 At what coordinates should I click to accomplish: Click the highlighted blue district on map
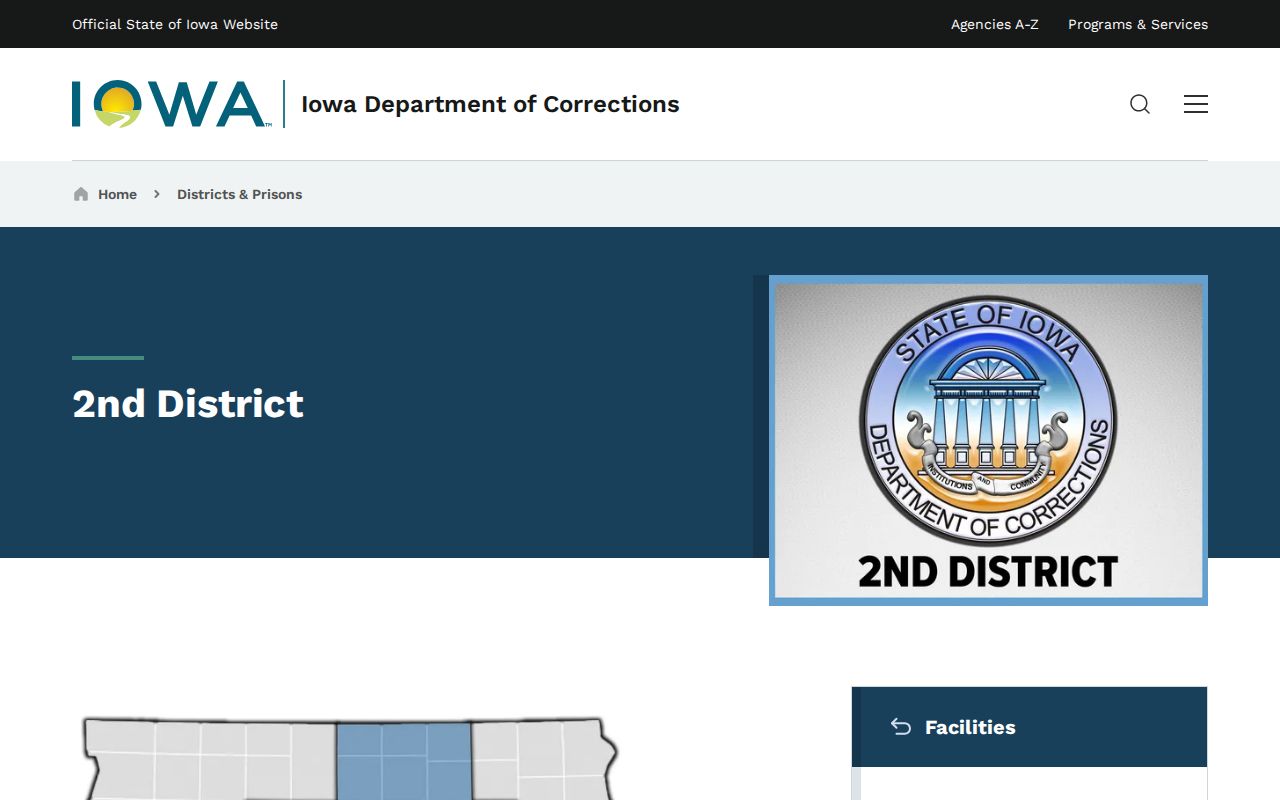tap(404, 762)
